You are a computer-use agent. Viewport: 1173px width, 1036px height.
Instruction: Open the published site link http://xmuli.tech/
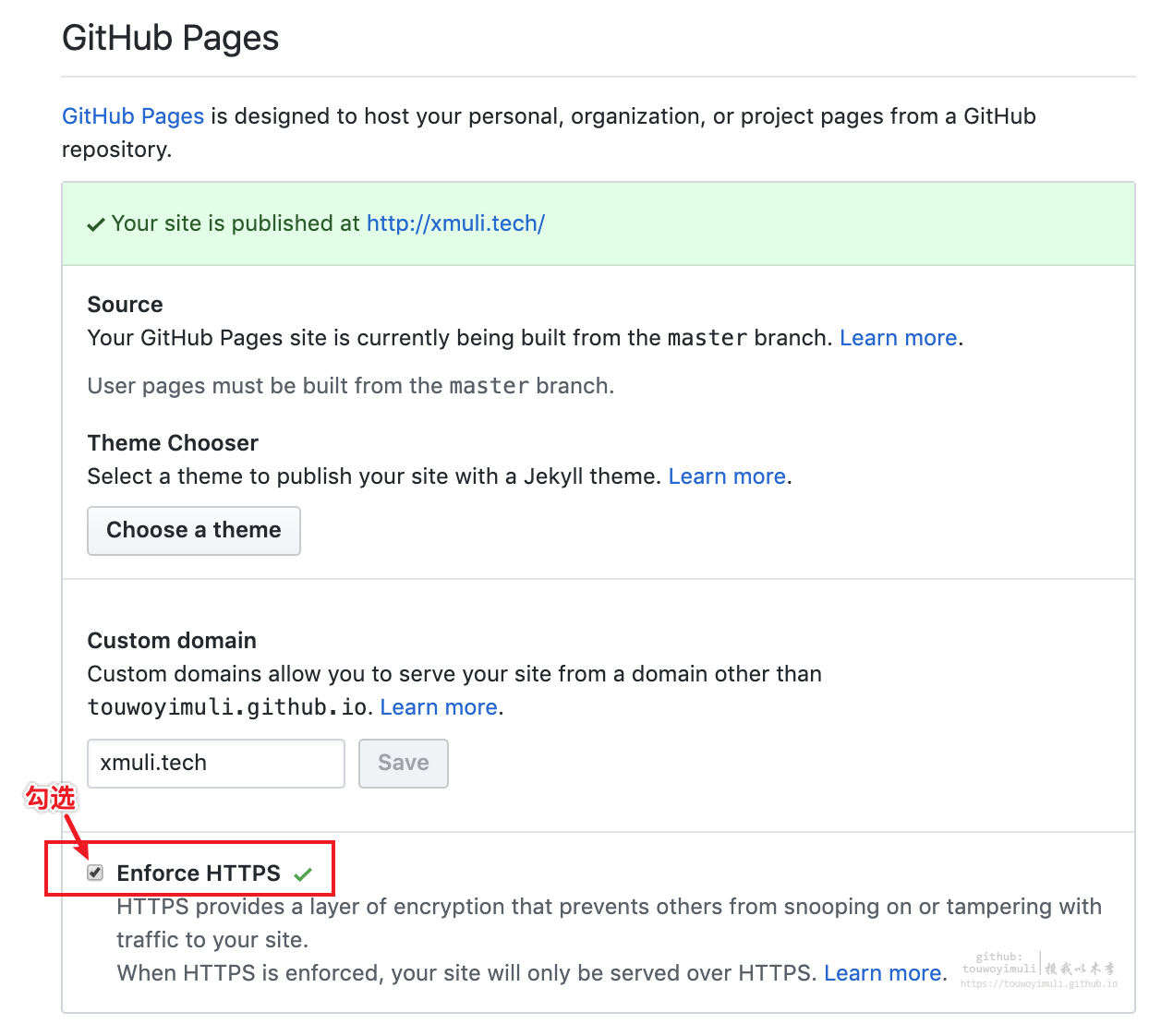(455, 223)
